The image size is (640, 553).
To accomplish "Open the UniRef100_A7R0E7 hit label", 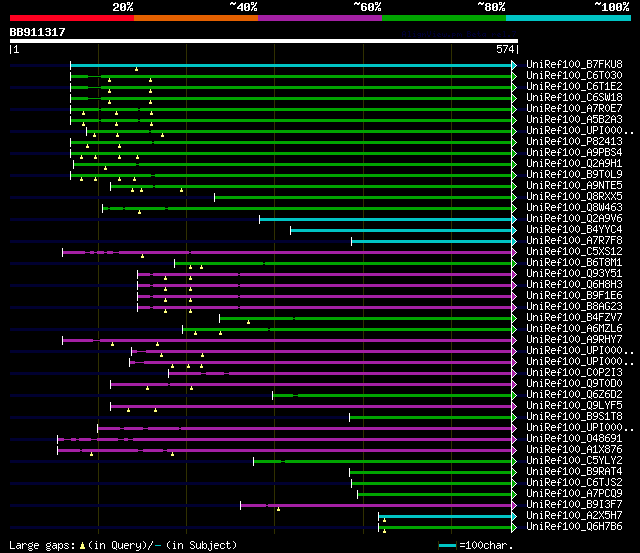I will click(x=574, y=109).
